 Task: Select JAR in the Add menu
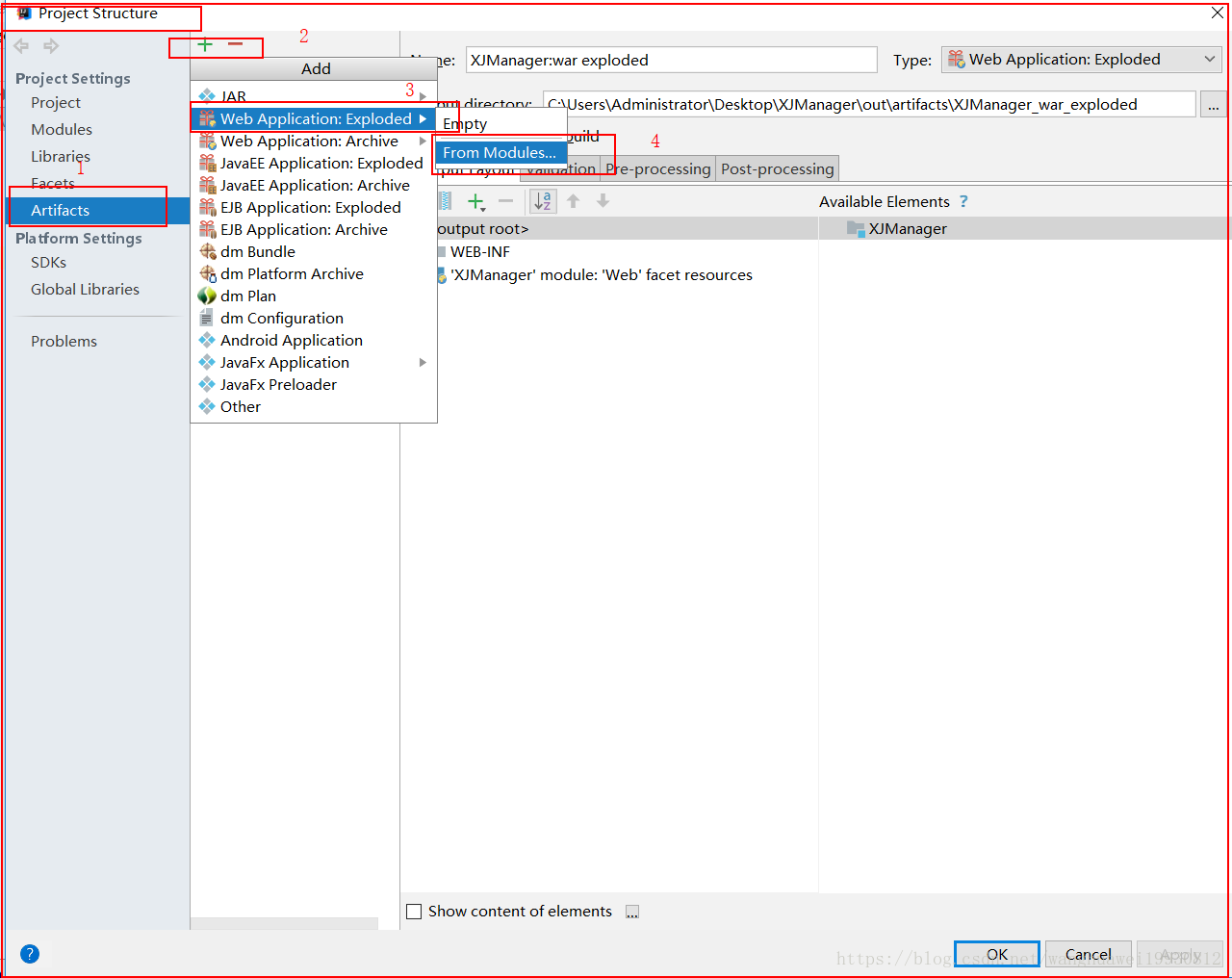[x=314, y=96]
